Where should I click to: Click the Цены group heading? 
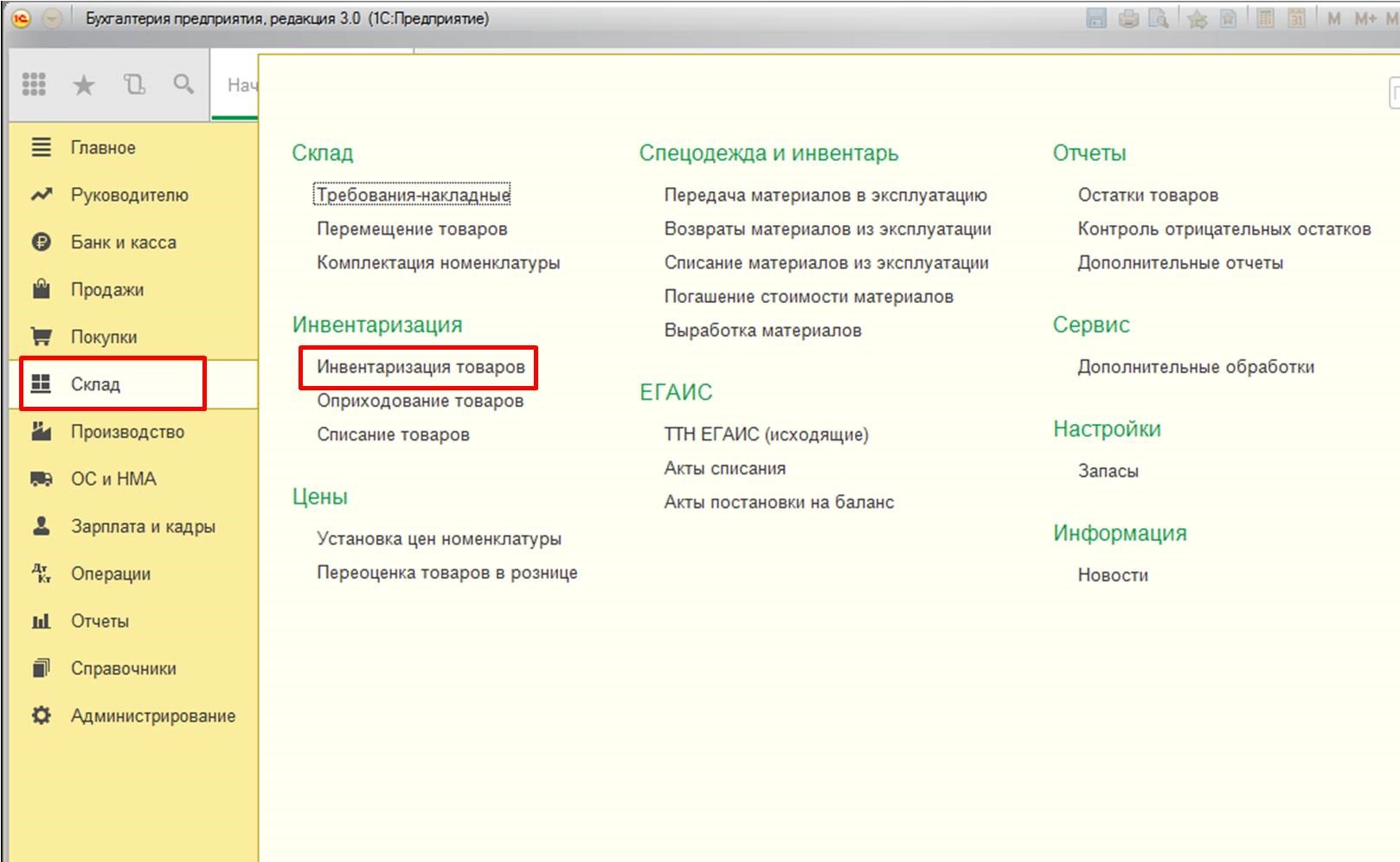pos(320,497)
